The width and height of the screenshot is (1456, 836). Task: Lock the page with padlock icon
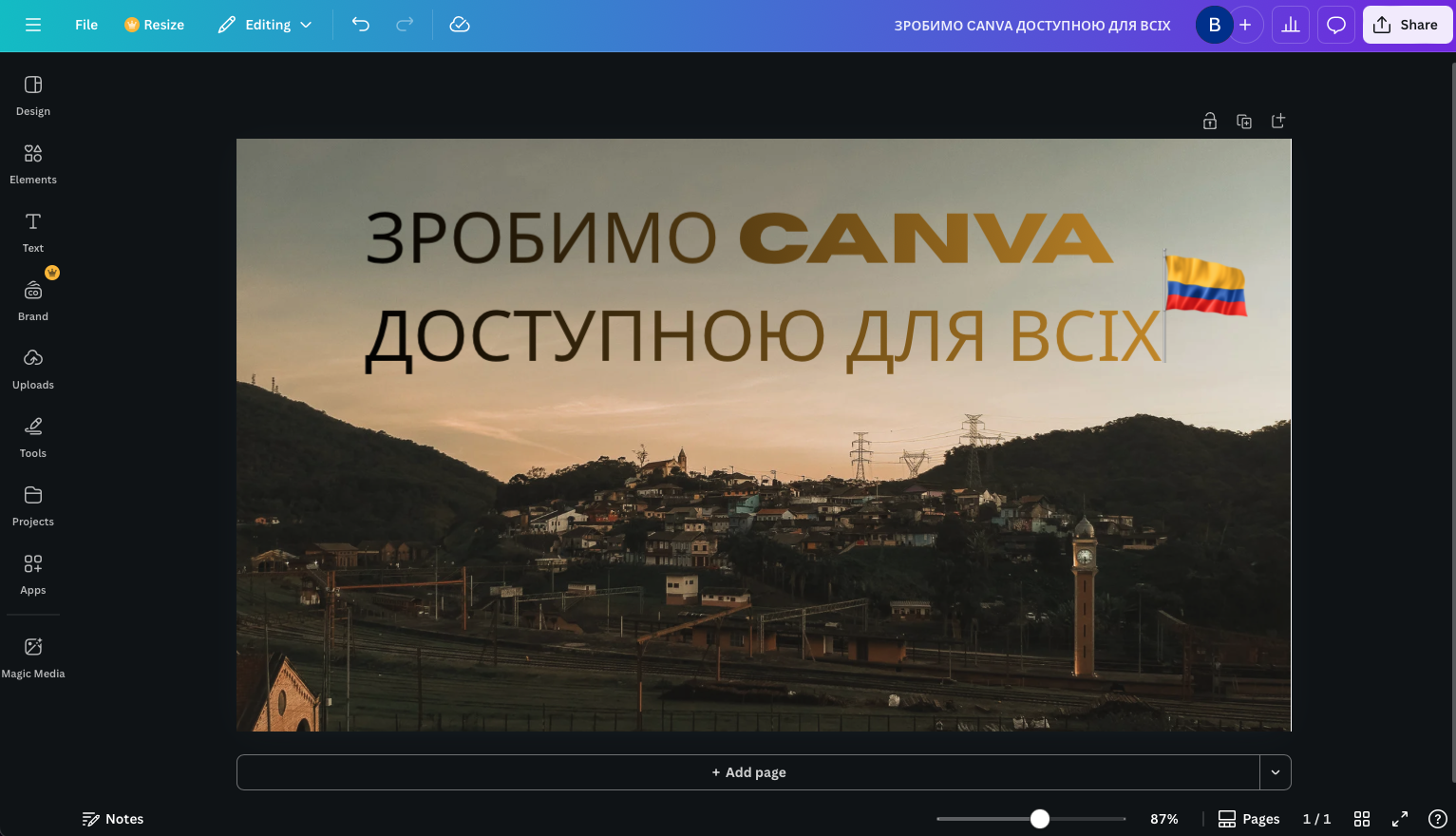coord(1210,121)
